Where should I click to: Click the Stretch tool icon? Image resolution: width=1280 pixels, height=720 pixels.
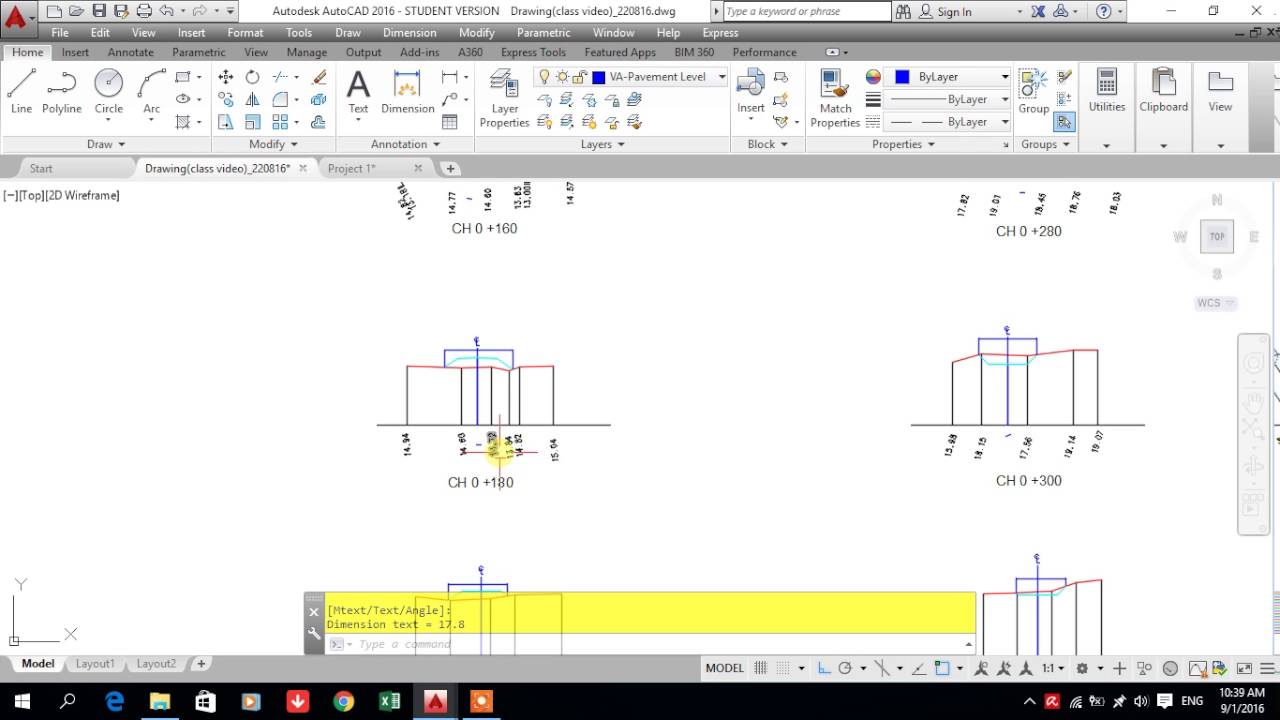click(x=226, y=122)
